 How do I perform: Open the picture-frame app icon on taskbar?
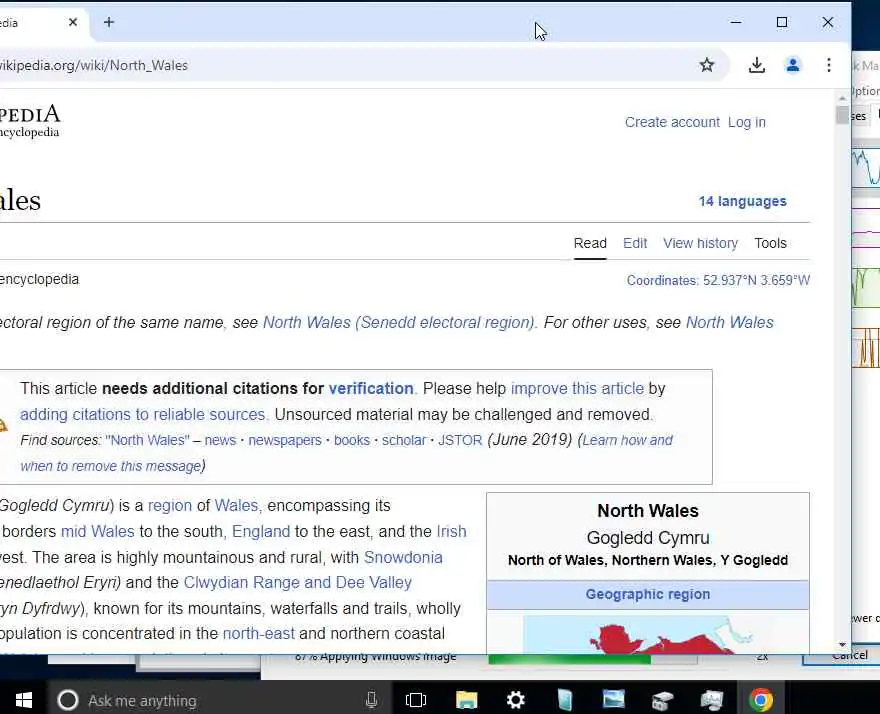(x=613, y=699)
